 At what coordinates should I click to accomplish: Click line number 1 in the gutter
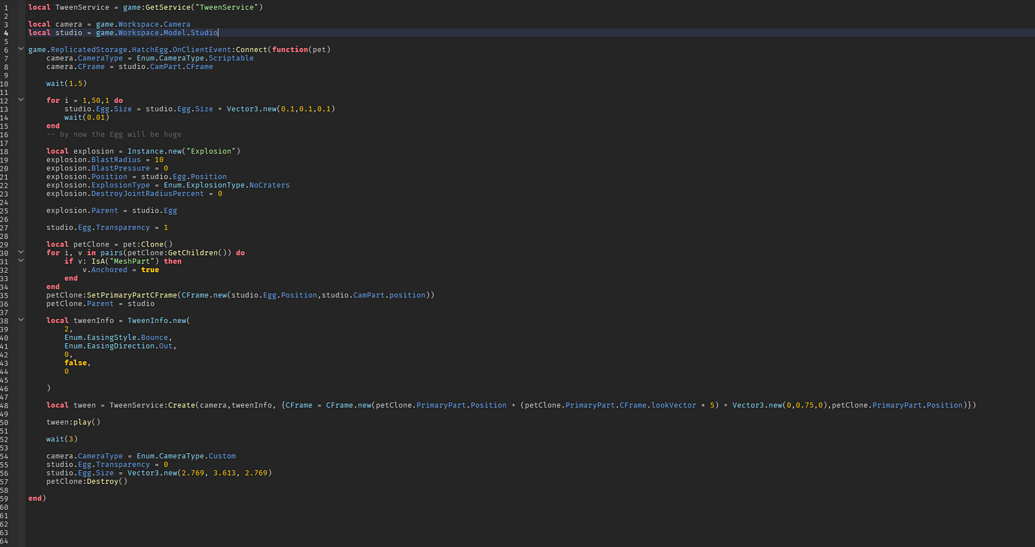click(x=6, y=7)
